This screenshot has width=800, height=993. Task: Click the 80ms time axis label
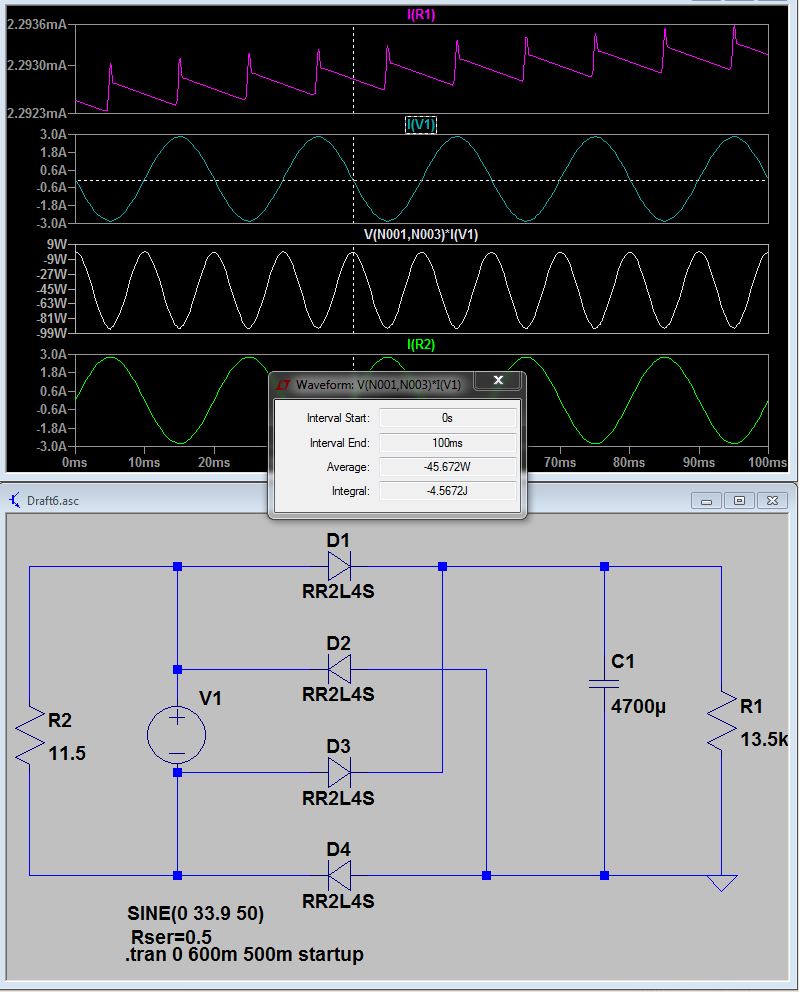pyautogui.click(x=629, y=462)
